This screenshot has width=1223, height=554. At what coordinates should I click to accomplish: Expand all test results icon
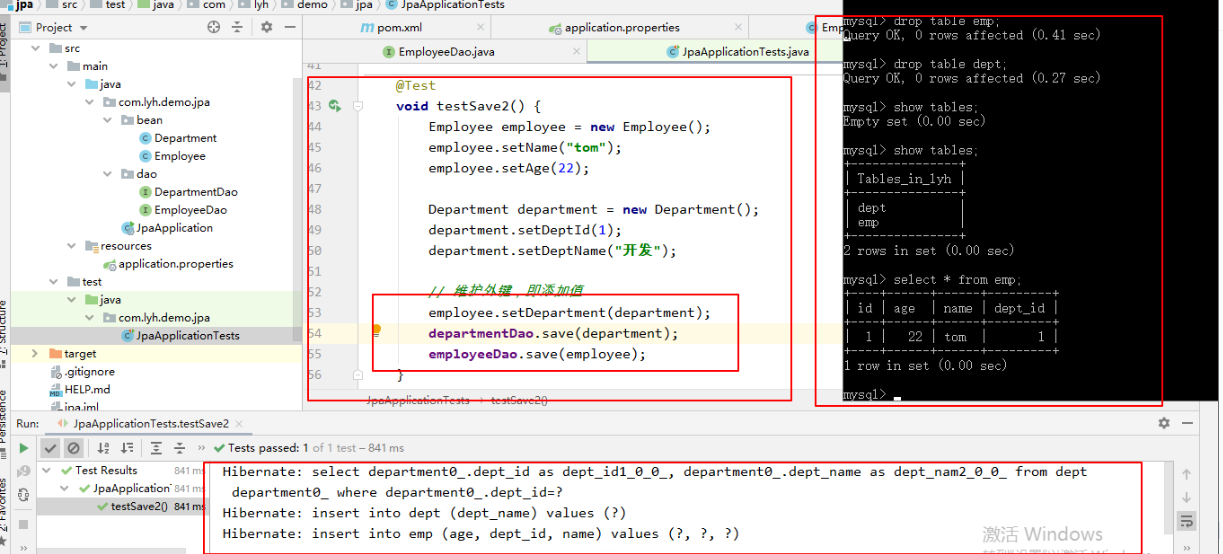[157, 448]
